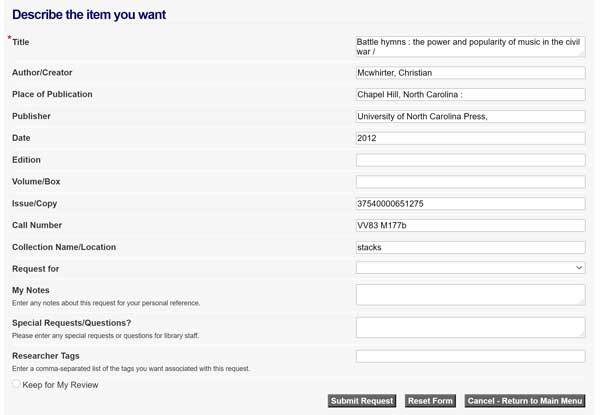Click into the My Notes text area
600x415 pixels.
(x=470, y=294)
